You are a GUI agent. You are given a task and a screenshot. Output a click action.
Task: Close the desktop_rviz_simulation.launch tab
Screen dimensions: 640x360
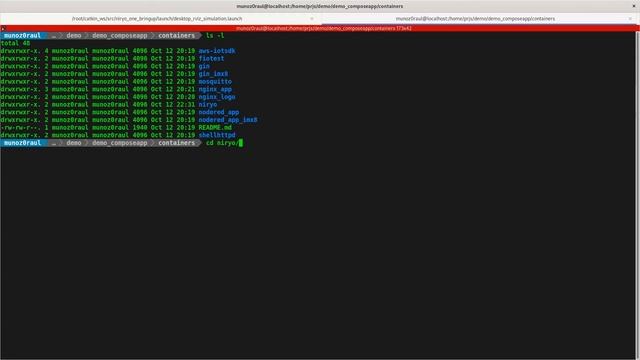[312, 19]
